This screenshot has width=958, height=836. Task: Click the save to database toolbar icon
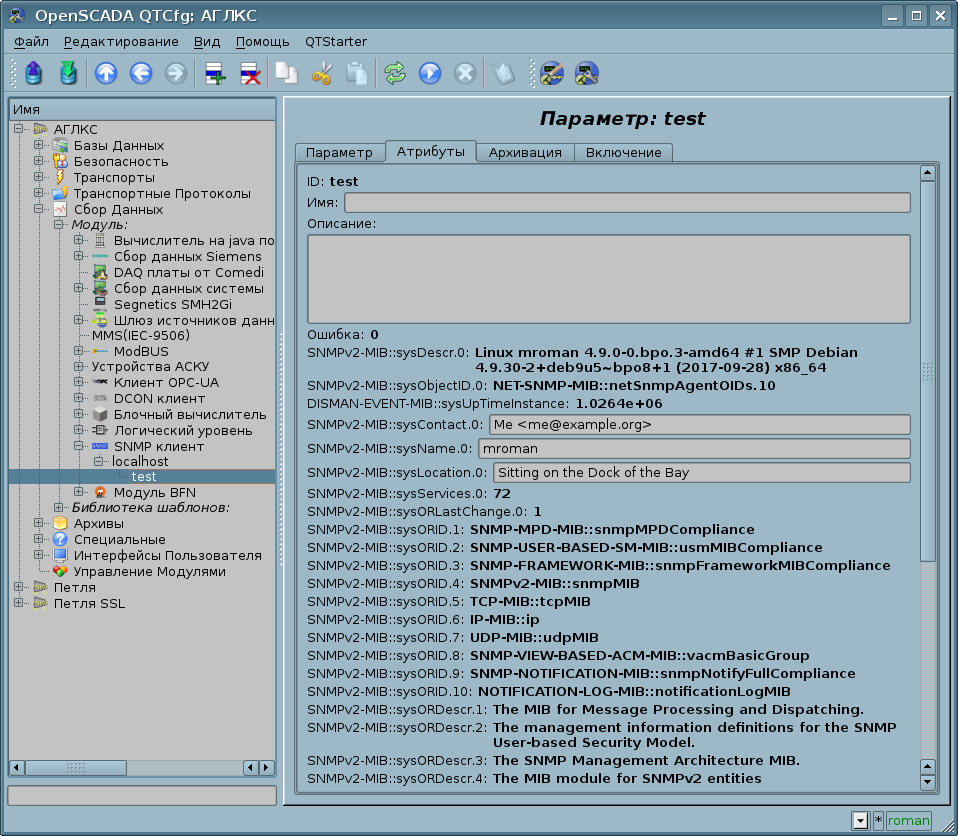coord(67,73)
